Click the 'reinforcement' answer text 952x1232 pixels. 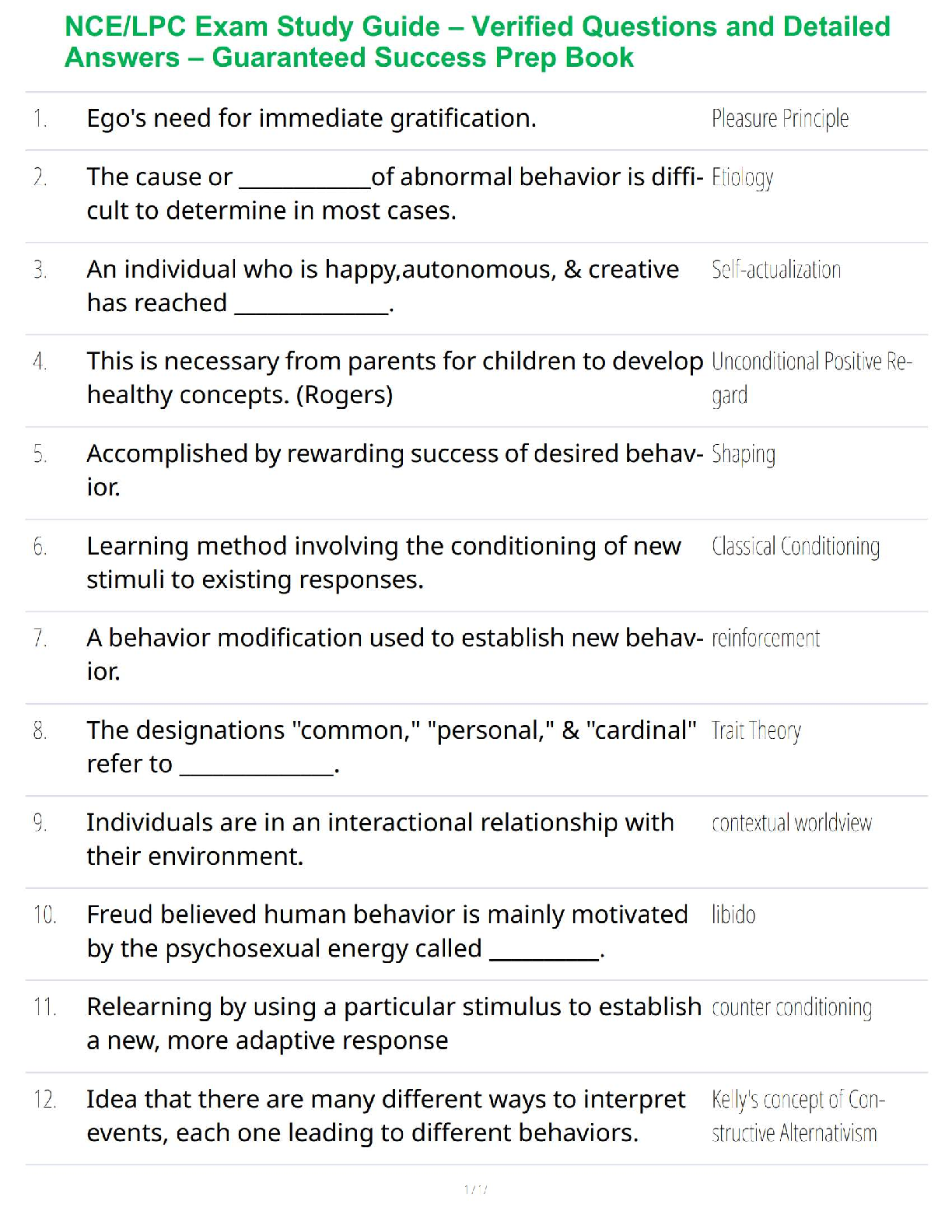(765, 639)
